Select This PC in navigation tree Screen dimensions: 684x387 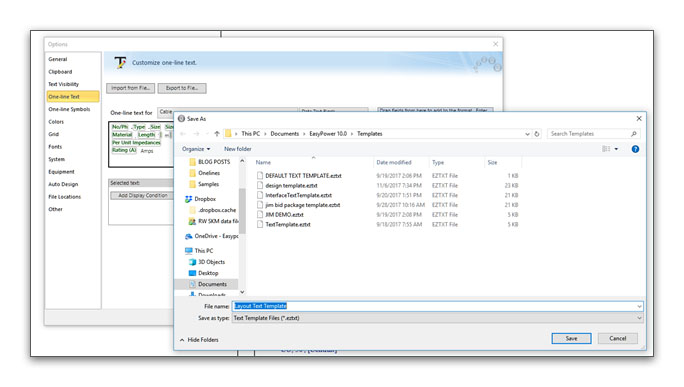pos(204,251)
